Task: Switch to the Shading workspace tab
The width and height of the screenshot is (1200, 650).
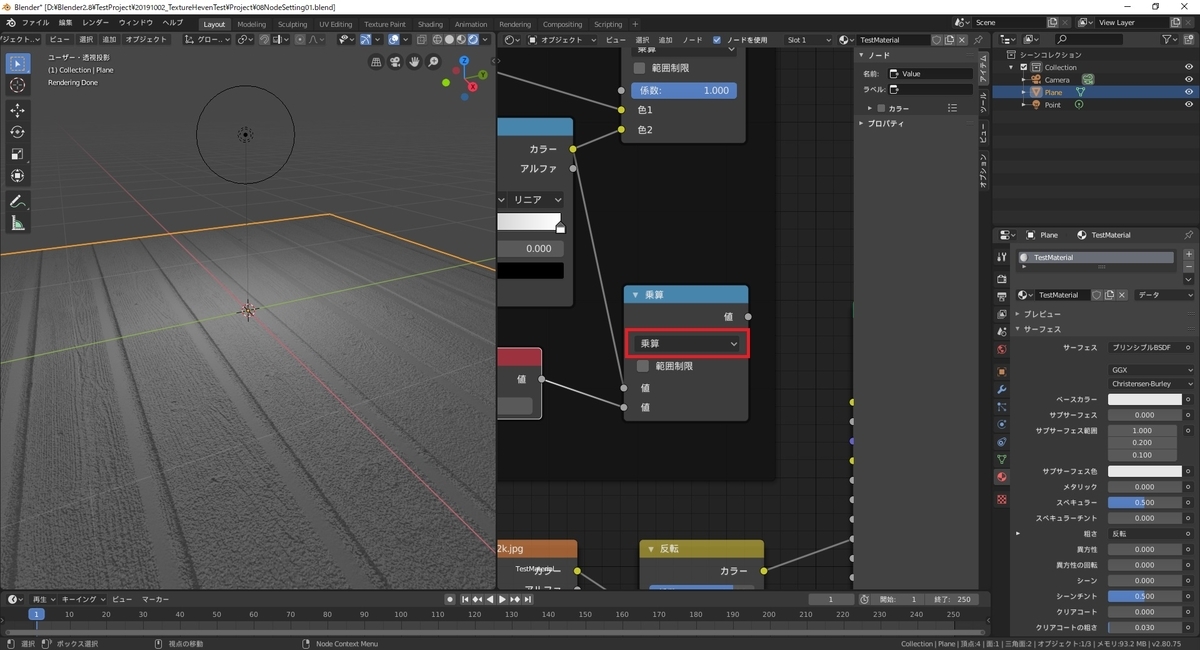Action: 430,24
